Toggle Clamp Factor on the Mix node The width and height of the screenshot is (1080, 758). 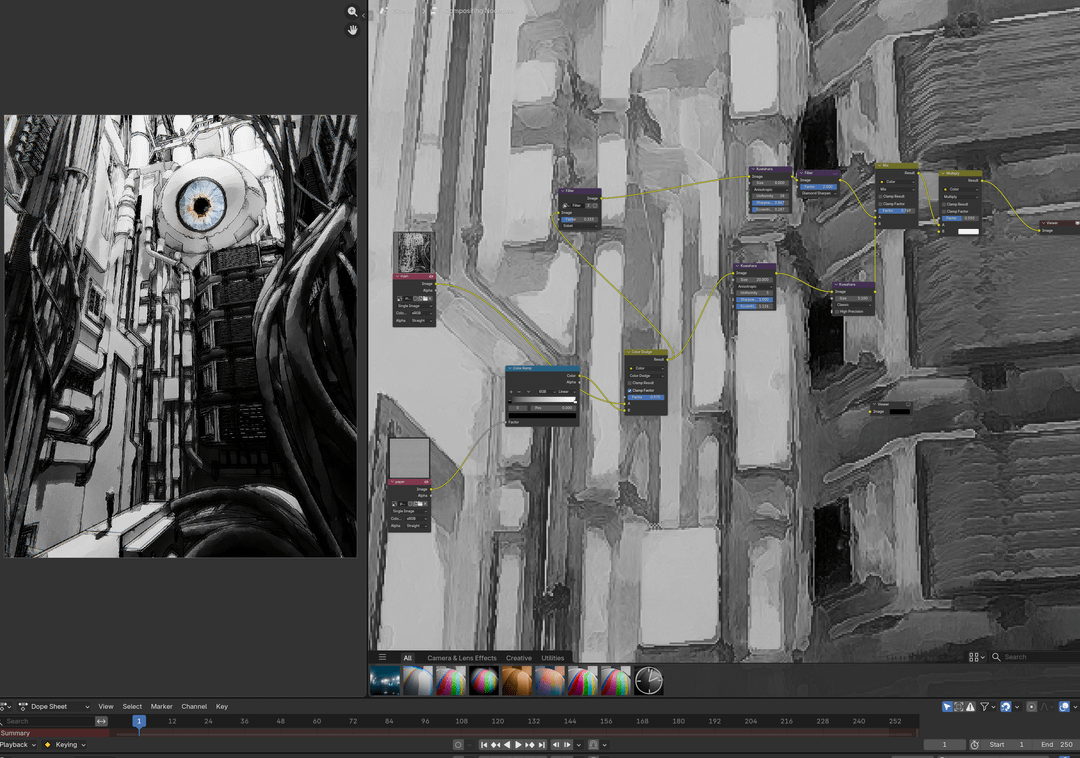(x=881, y=204)
